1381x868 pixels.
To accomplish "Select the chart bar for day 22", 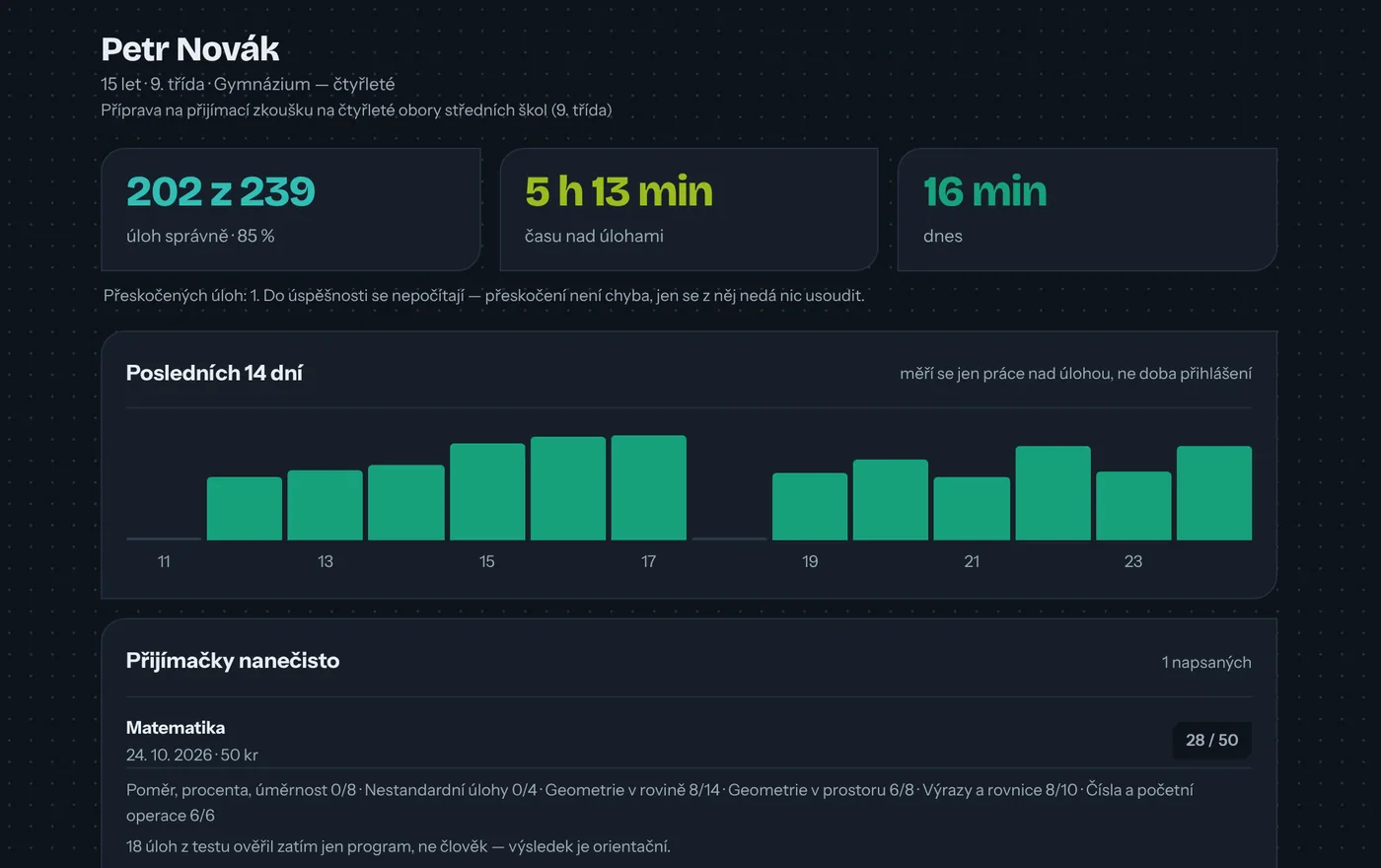I will [x=1053, y=493].
